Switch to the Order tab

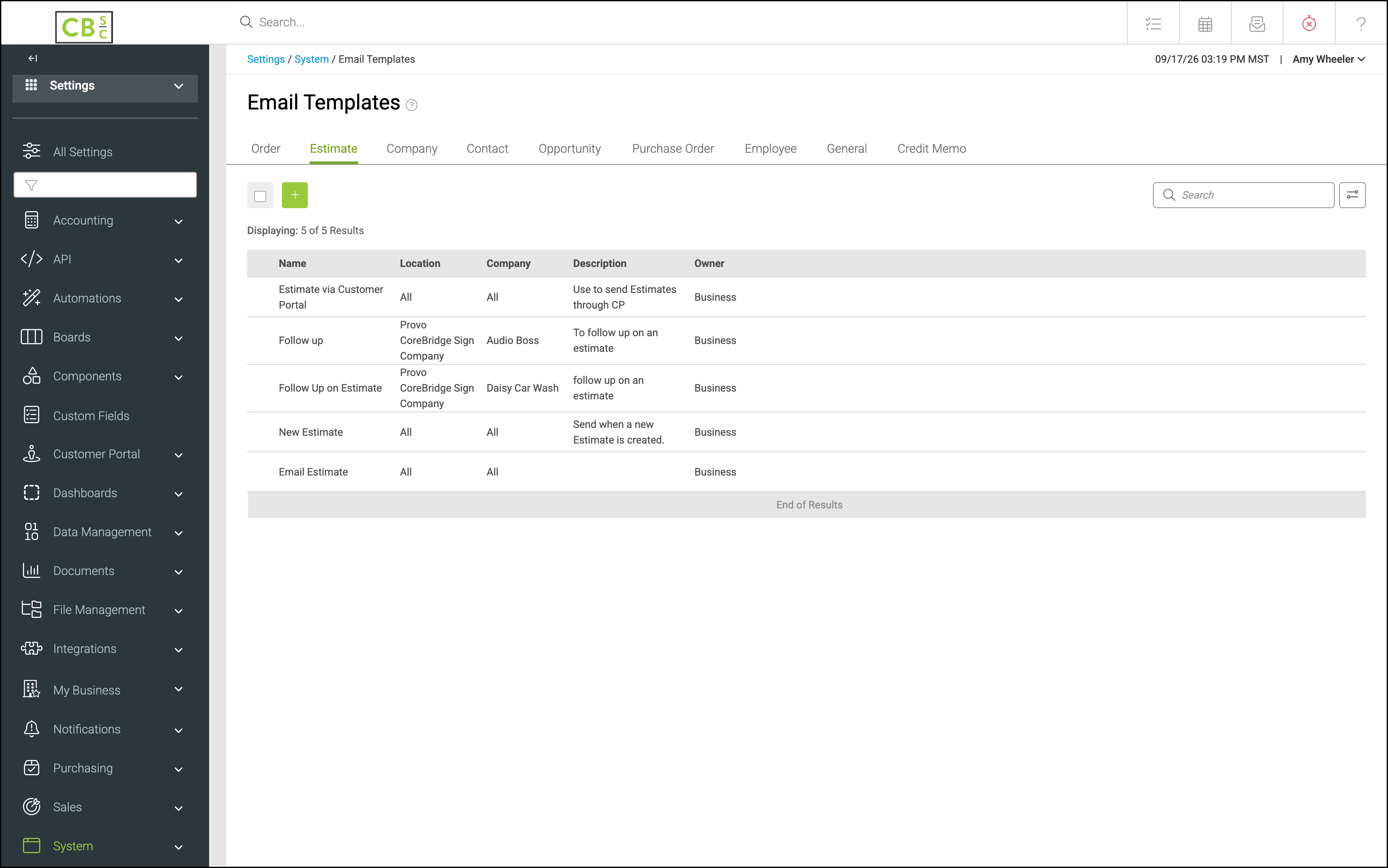[265, 149]
